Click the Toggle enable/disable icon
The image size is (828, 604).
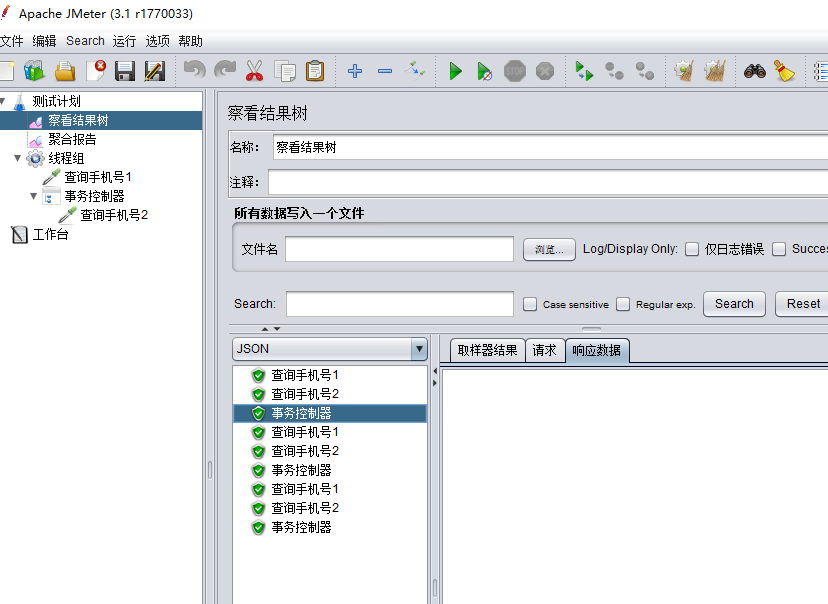[x=415, y=71]
